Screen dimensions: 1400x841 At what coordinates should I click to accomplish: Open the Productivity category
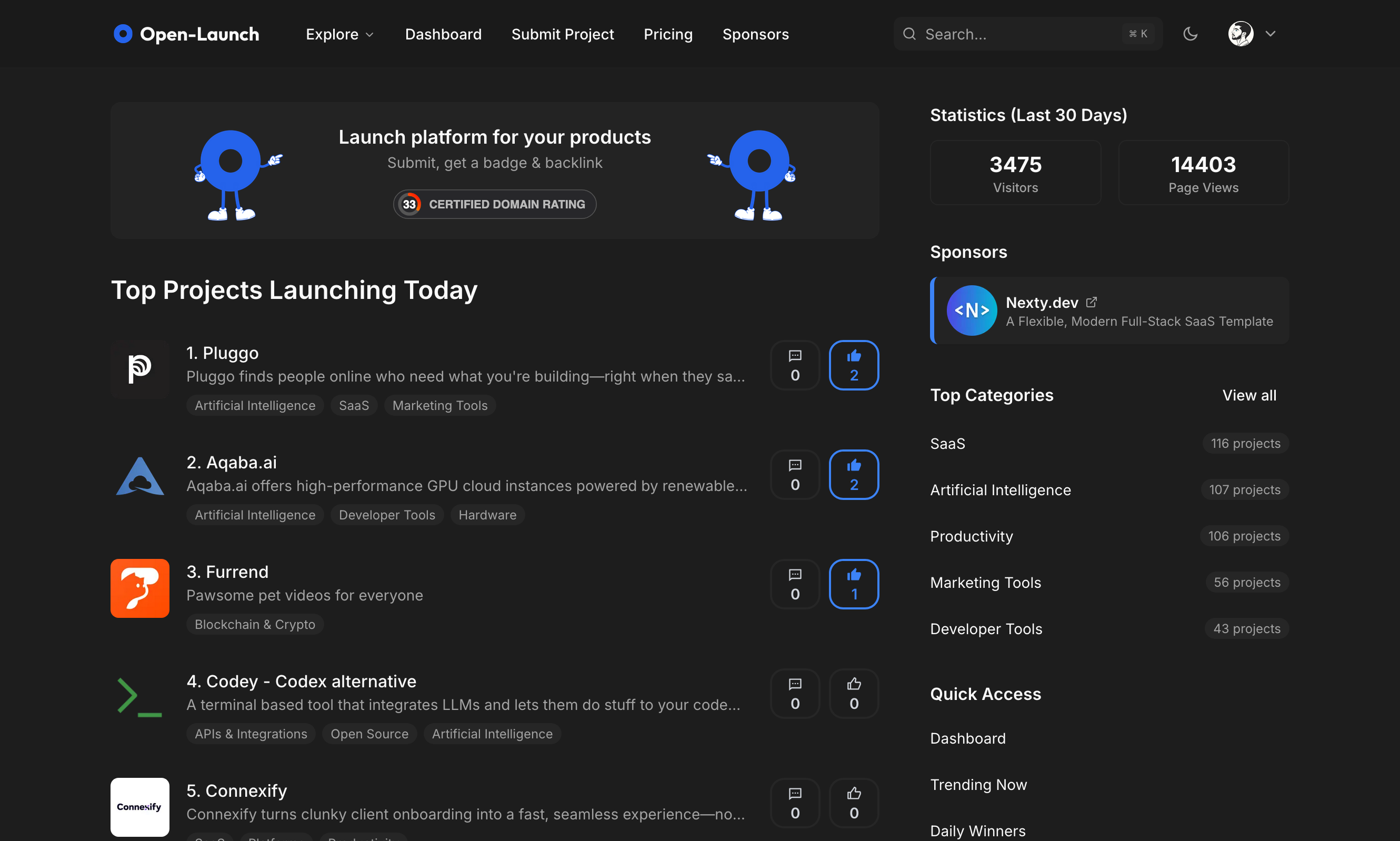(x=971, y=536)
